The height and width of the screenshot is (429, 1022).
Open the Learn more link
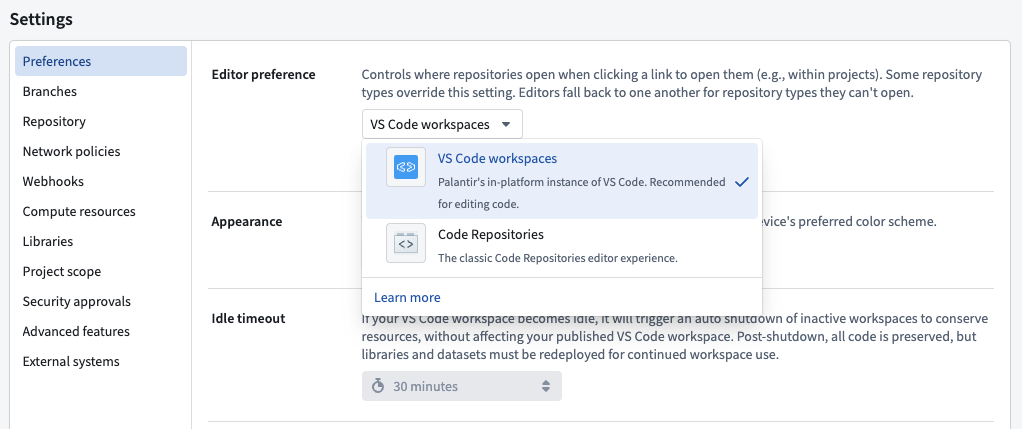pyautogui.click(x=407, y=297)
